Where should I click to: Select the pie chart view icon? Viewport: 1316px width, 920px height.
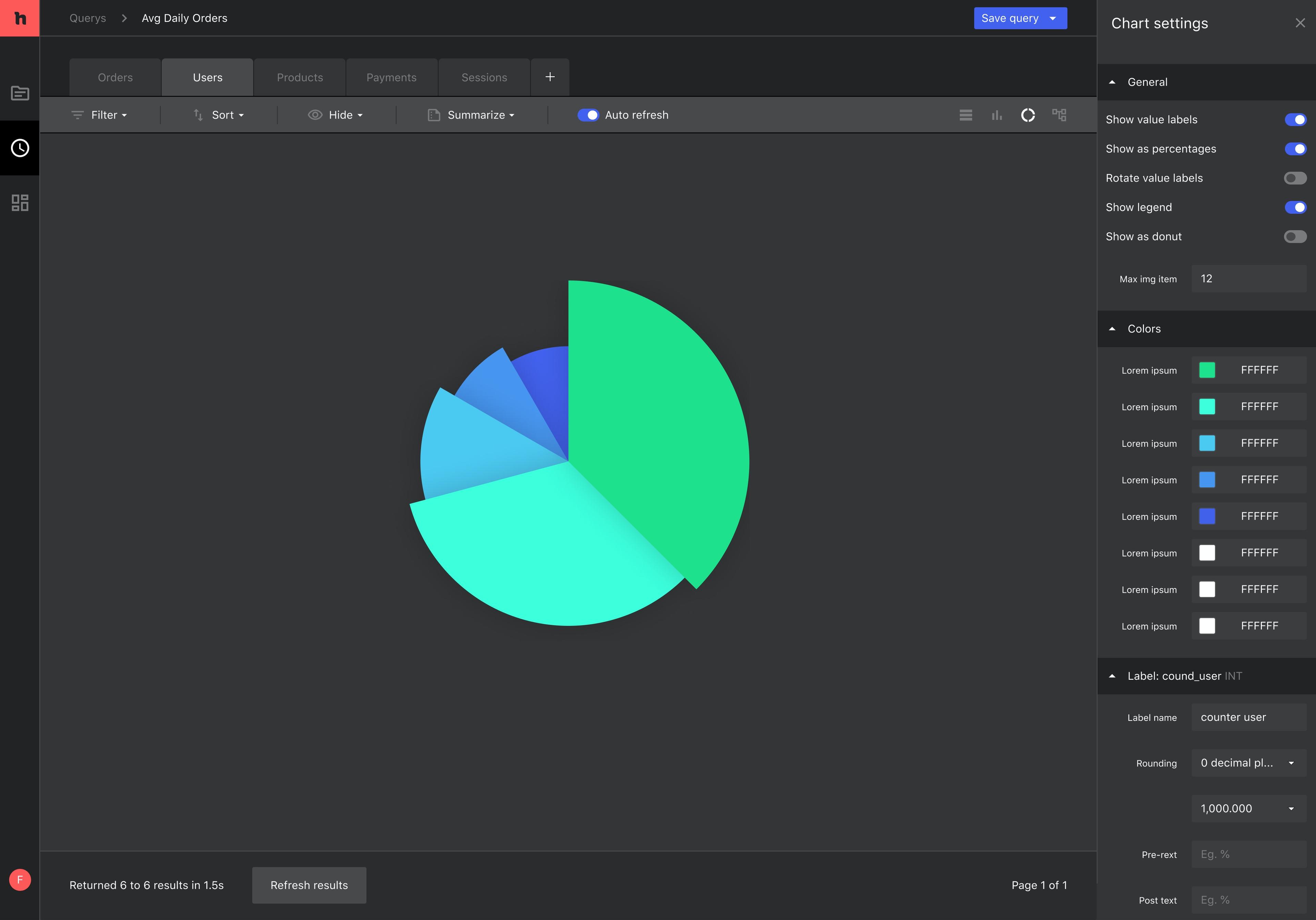(x=1028, y=115)
